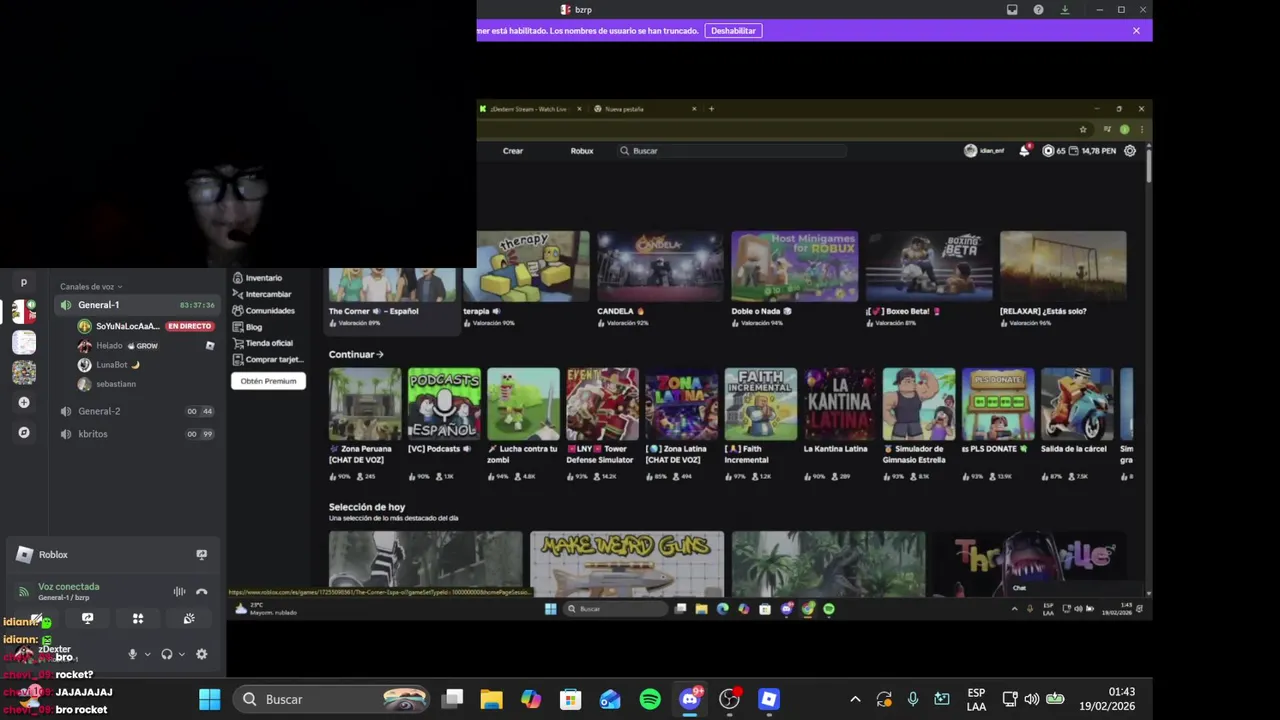Viewport: 1280px width, 720px height.
Task: Stop streaming Roblox screen icon
Action: [201, 555]
